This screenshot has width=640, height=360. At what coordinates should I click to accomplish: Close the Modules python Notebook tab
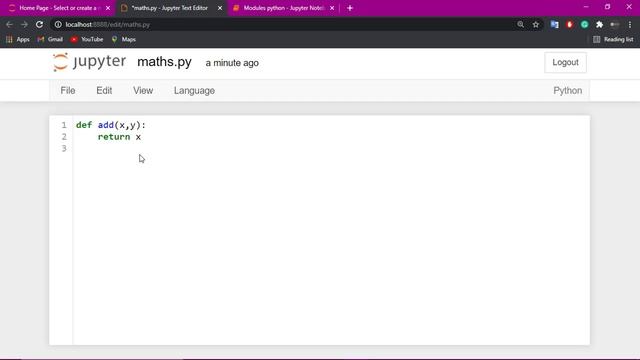click(332, 8)
